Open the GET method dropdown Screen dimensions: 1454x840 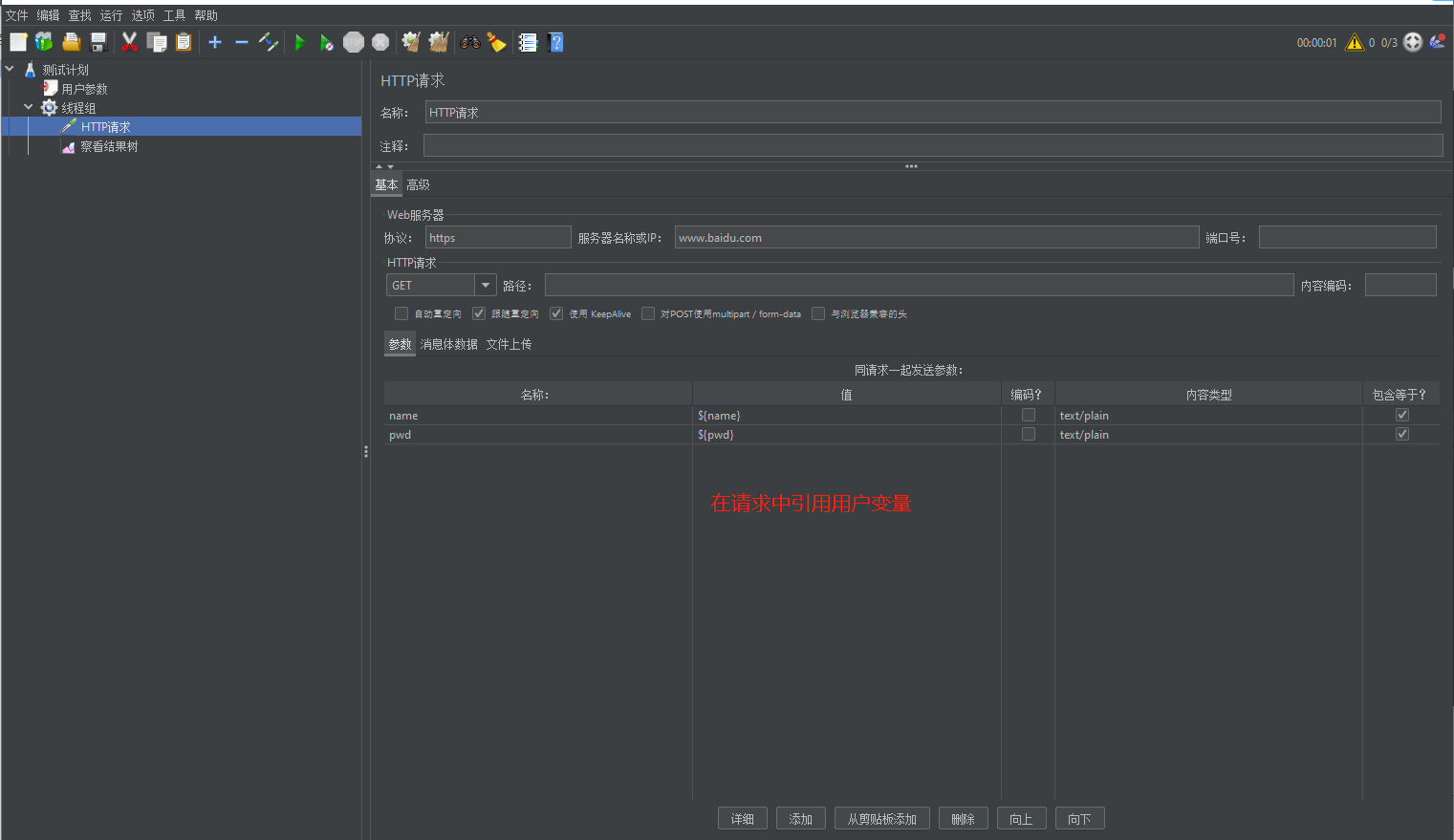pyautogui.click(x=486, y=285)
